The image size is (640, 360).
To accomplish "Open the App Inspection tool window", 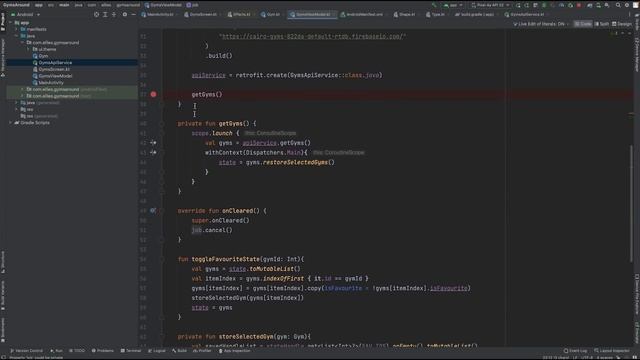I will tap(235, 351).
